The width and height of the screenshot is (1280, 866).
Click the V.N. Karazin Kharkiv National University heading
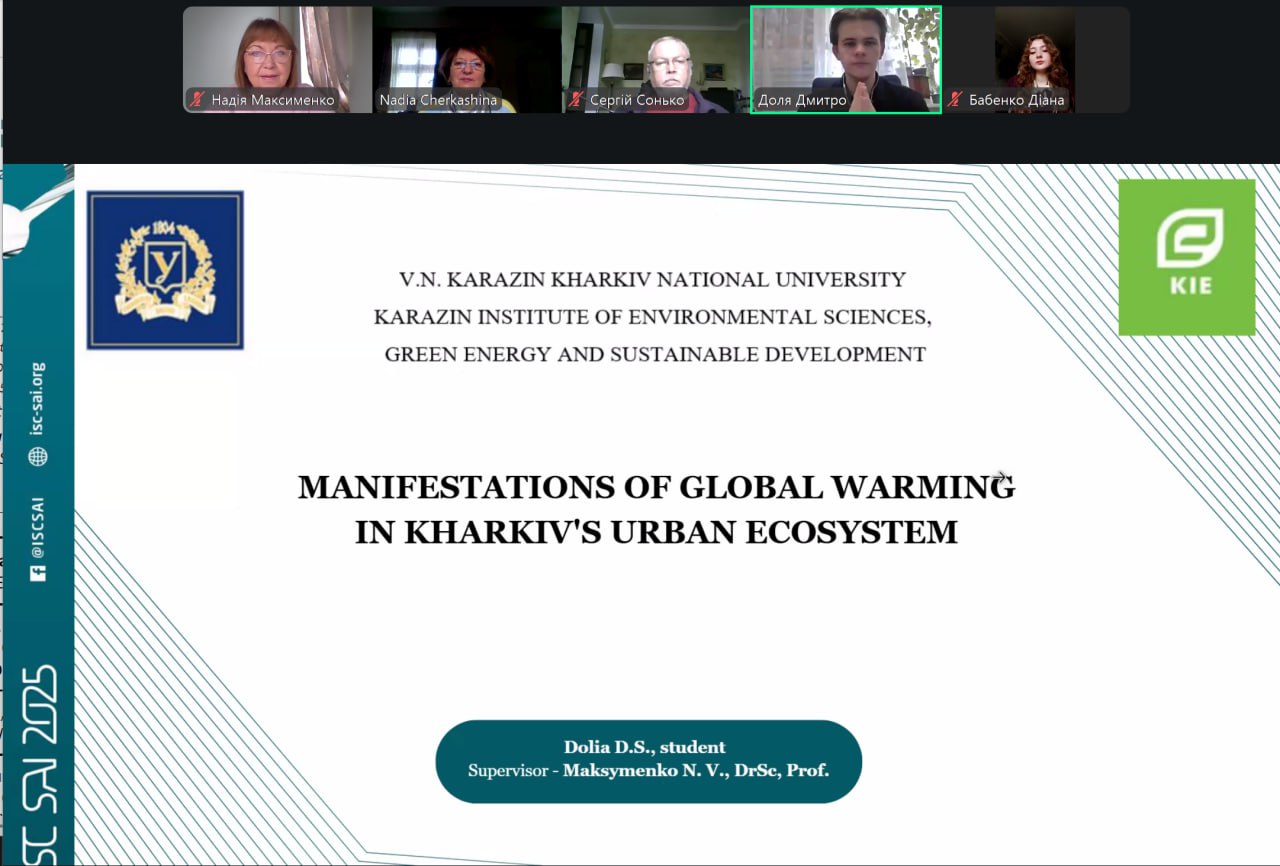coord(652,280)
